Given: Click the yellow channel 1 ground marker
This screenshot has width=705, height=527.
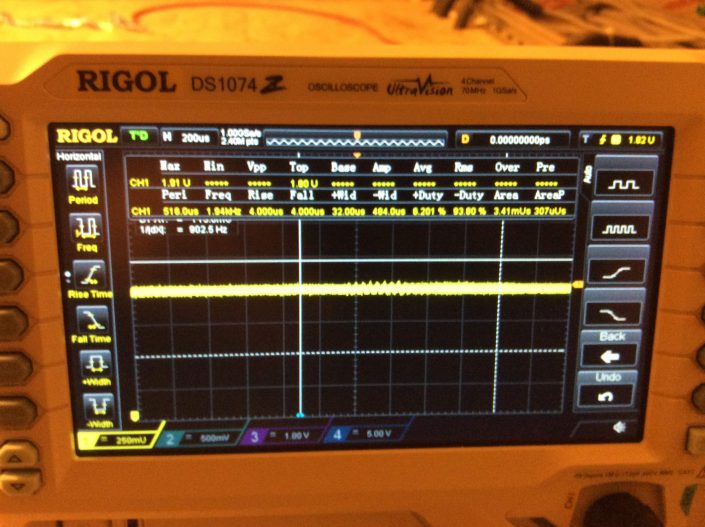Looking at the screenshot, I should click(134, 416).
